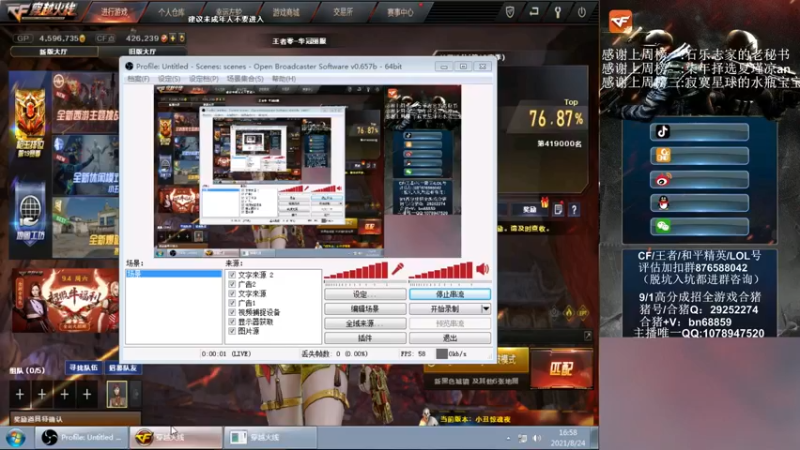Click 停止串流 stop streaming button

[x=449, y=294]
